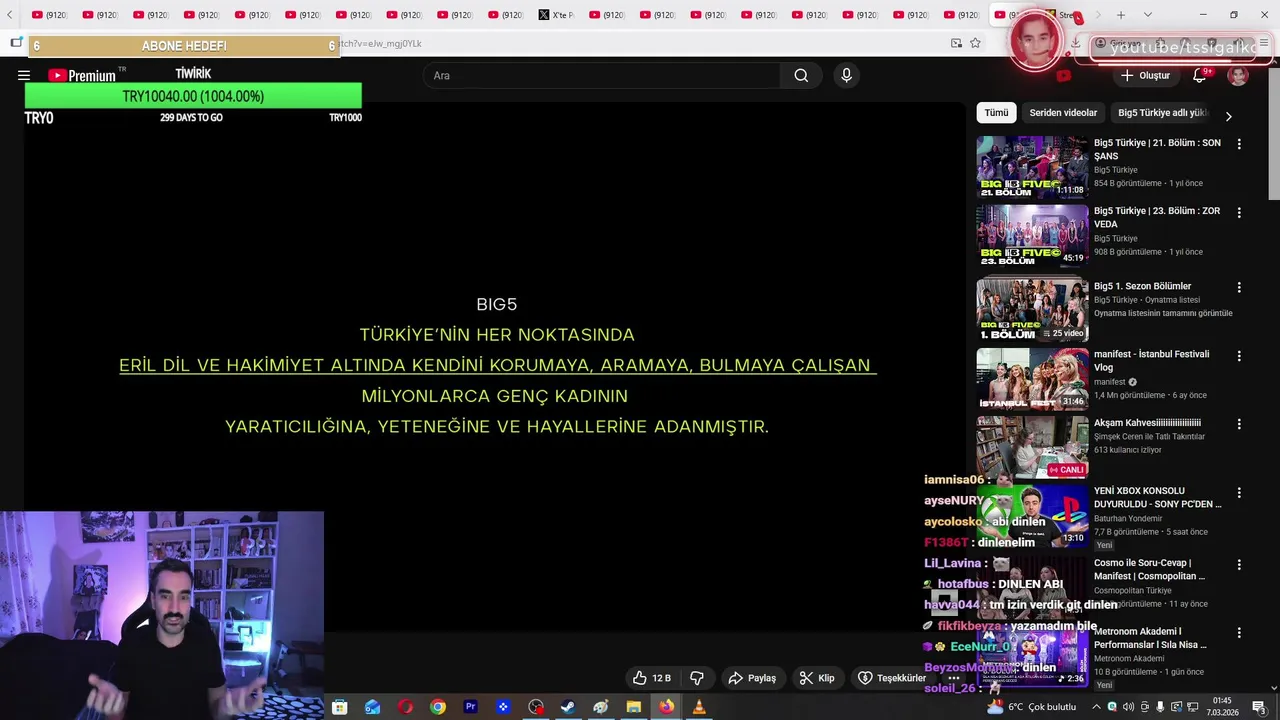Open manifest İstanbul Festivali Vlog title
This screenshot has height=720, width=1280.
coord(1152,360)
